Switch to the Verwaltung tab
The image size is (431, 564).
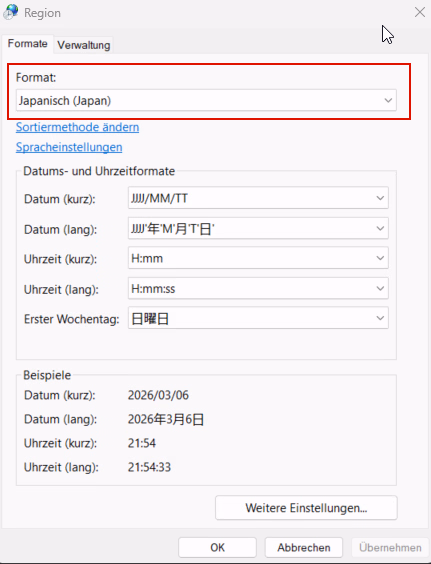click(83, 45)
